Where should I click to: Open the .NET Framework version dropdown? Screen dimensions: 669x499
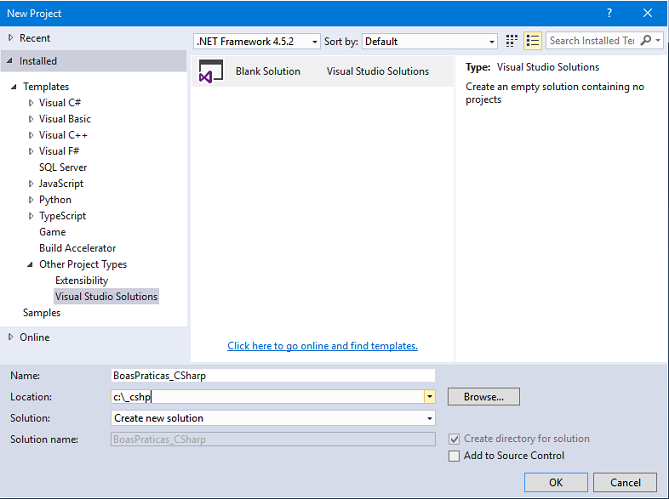(314, 42)
